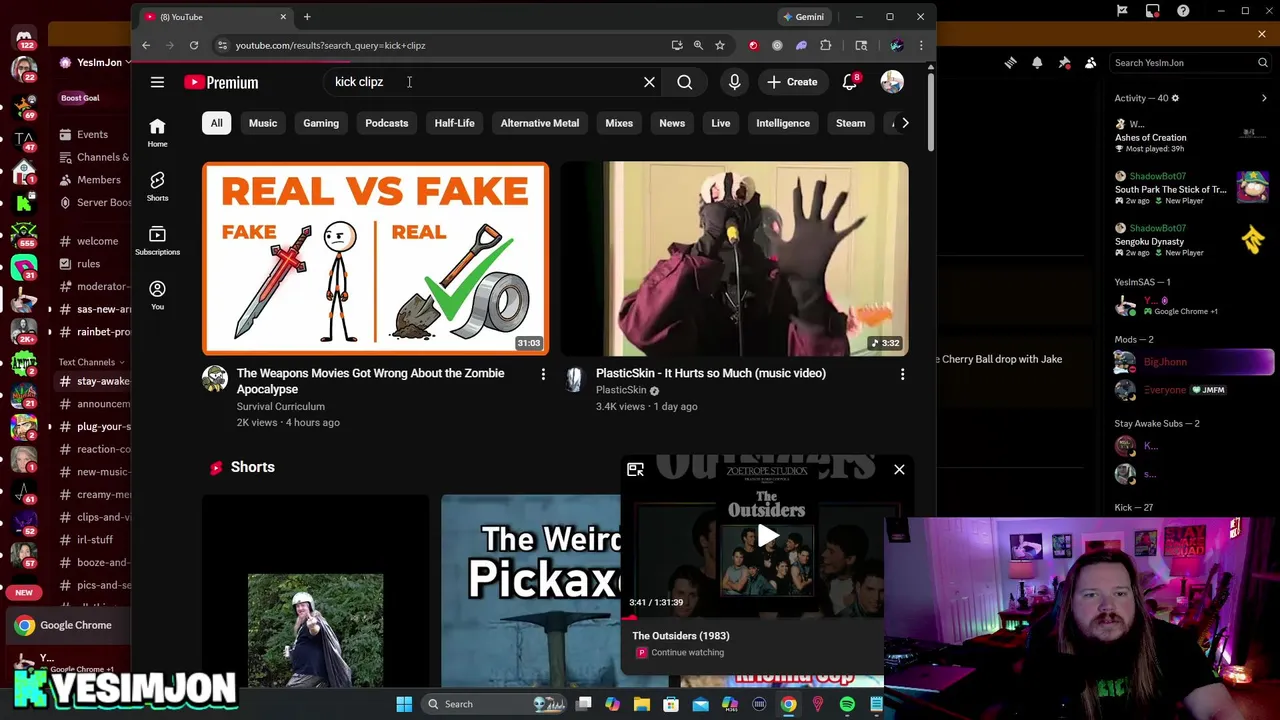Screen dimensions: 1280x720
Task: Open Discord notification bell in header
Action: tap(1037, 62)
